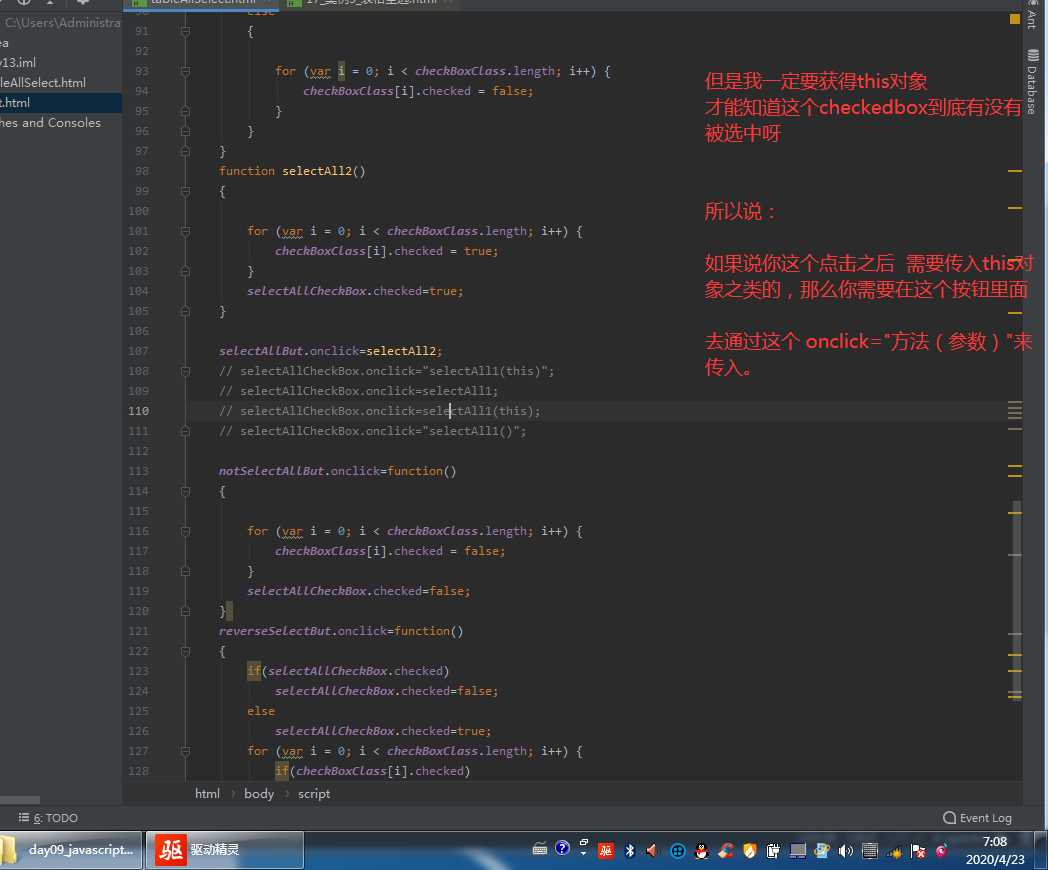1048x870 pixels.
Task: Collapse the function body at line 114
Action: coord(186,492)
